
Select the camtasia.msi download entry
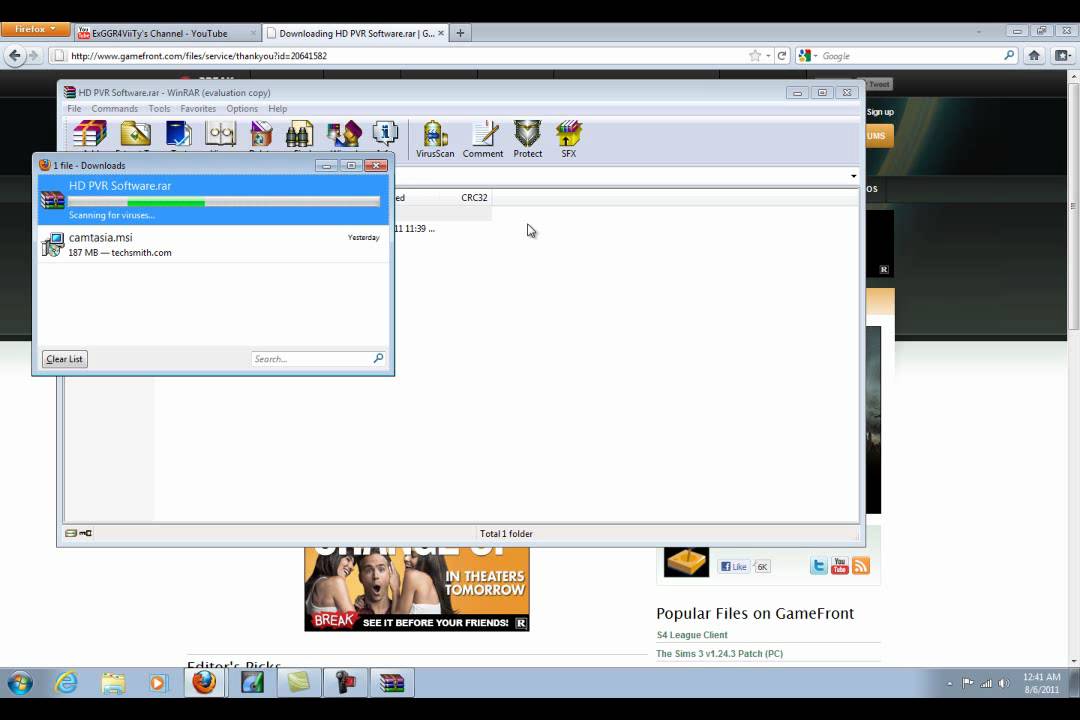[214, 245]
